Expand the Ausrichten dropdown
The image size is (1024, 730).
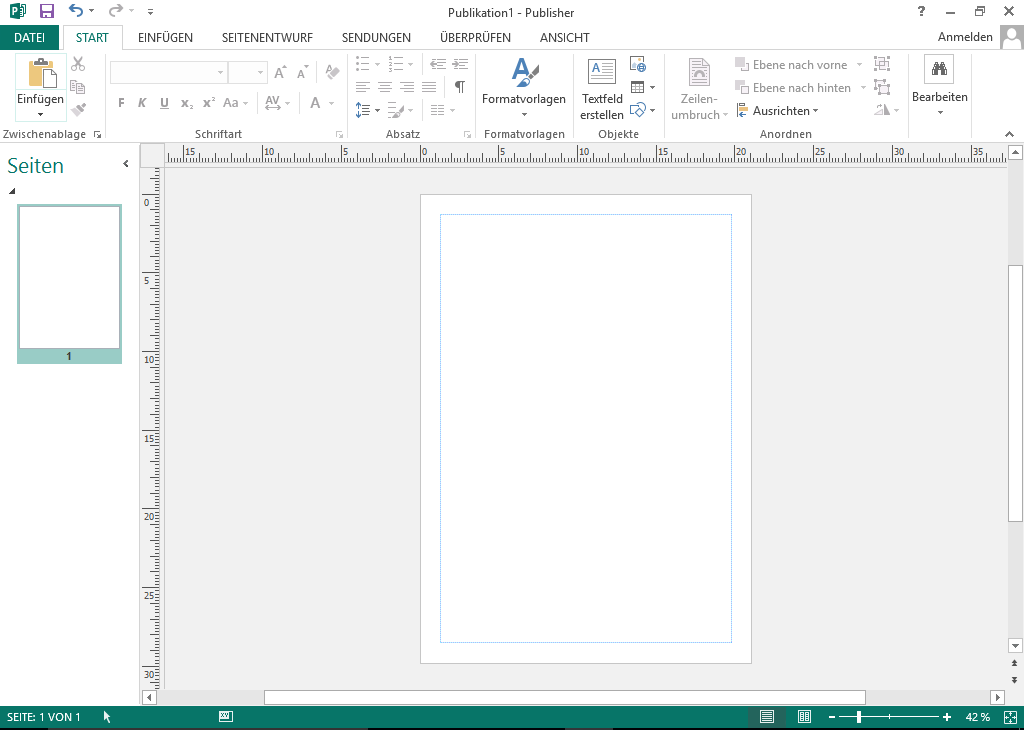(779, 111)
